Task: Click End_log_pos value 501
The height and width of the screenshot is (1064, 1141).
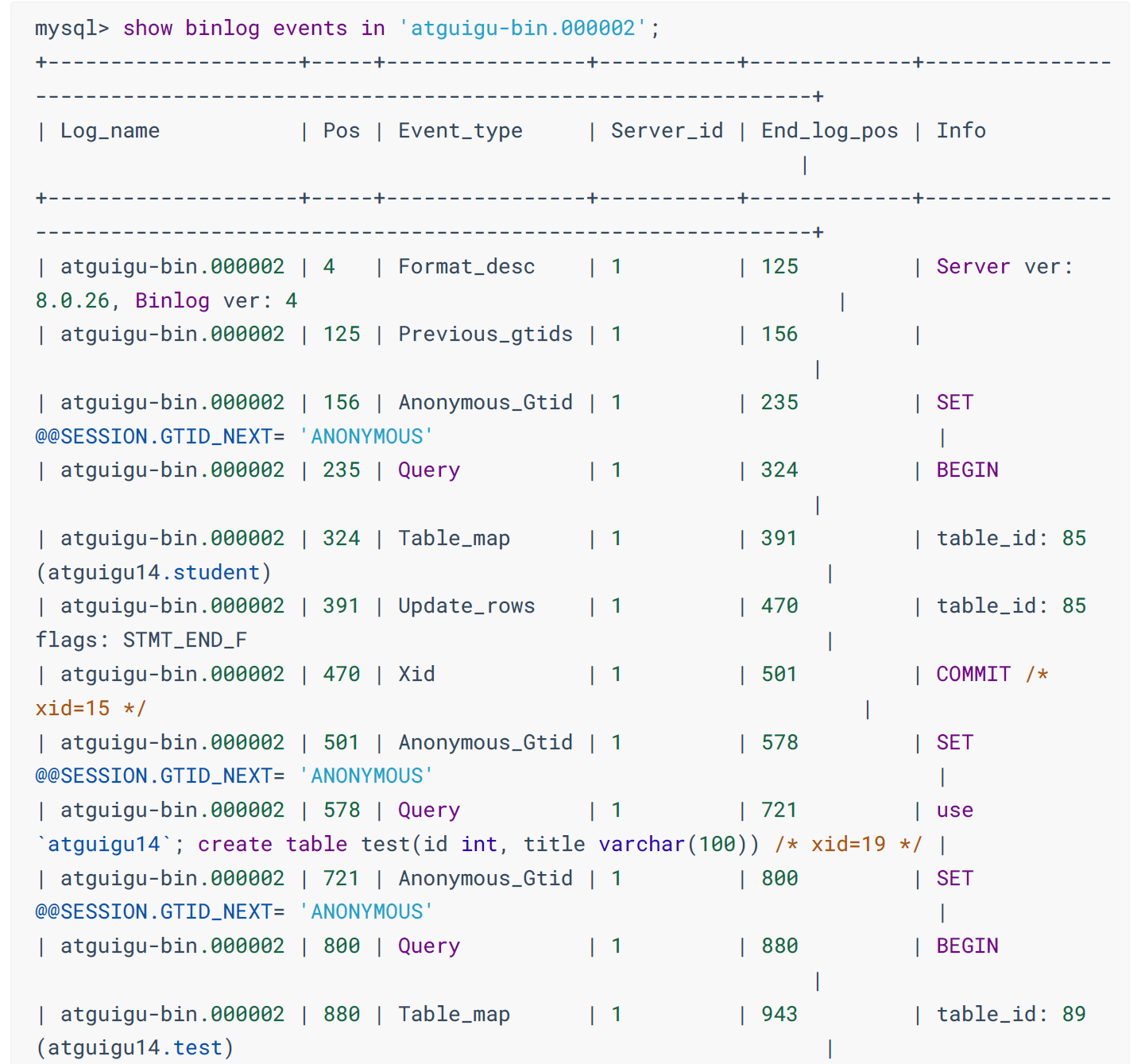Action: 779,675
